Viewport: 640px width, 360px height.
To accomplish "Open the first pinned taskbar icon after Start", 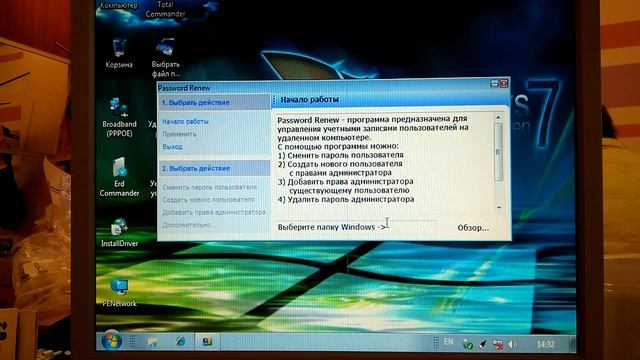I will pos(153,342).
